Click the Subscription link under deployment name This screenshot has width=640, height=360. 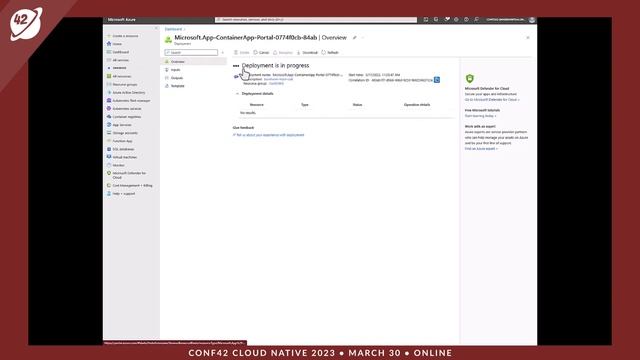(278, 79)
